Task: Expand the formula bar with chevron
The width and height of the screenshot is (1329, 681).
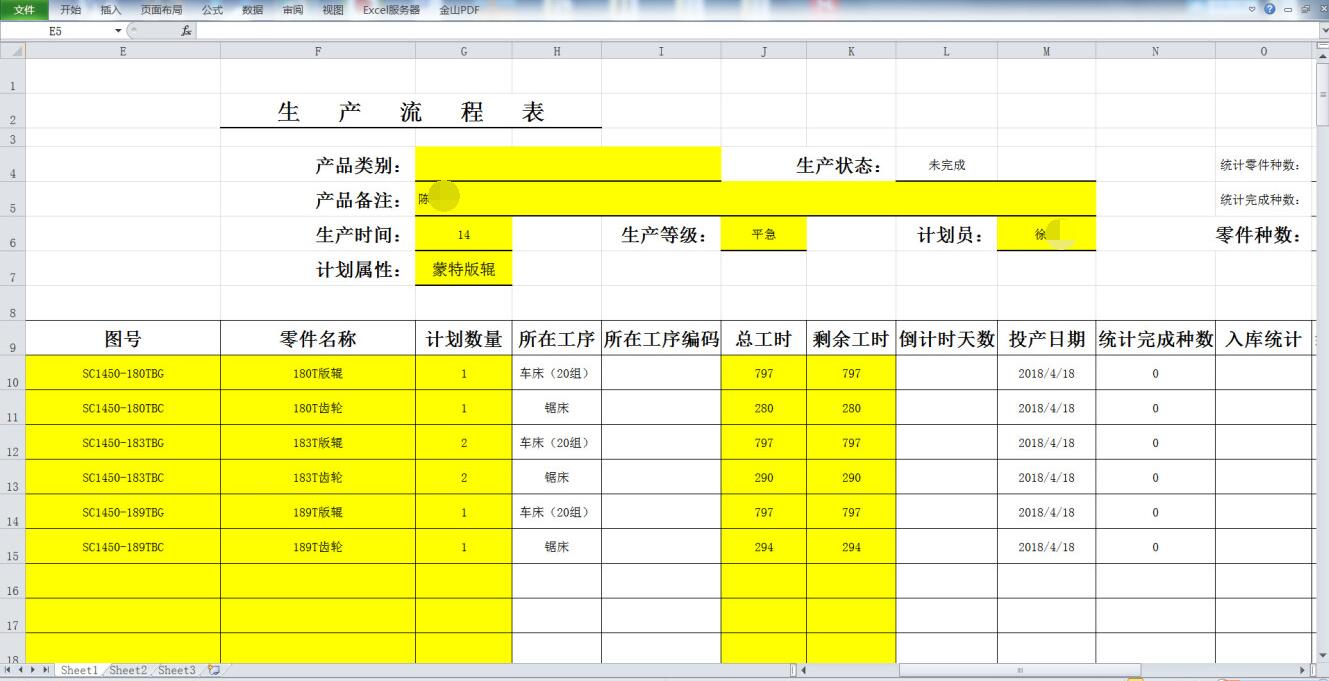Action: click(1323, 31)
